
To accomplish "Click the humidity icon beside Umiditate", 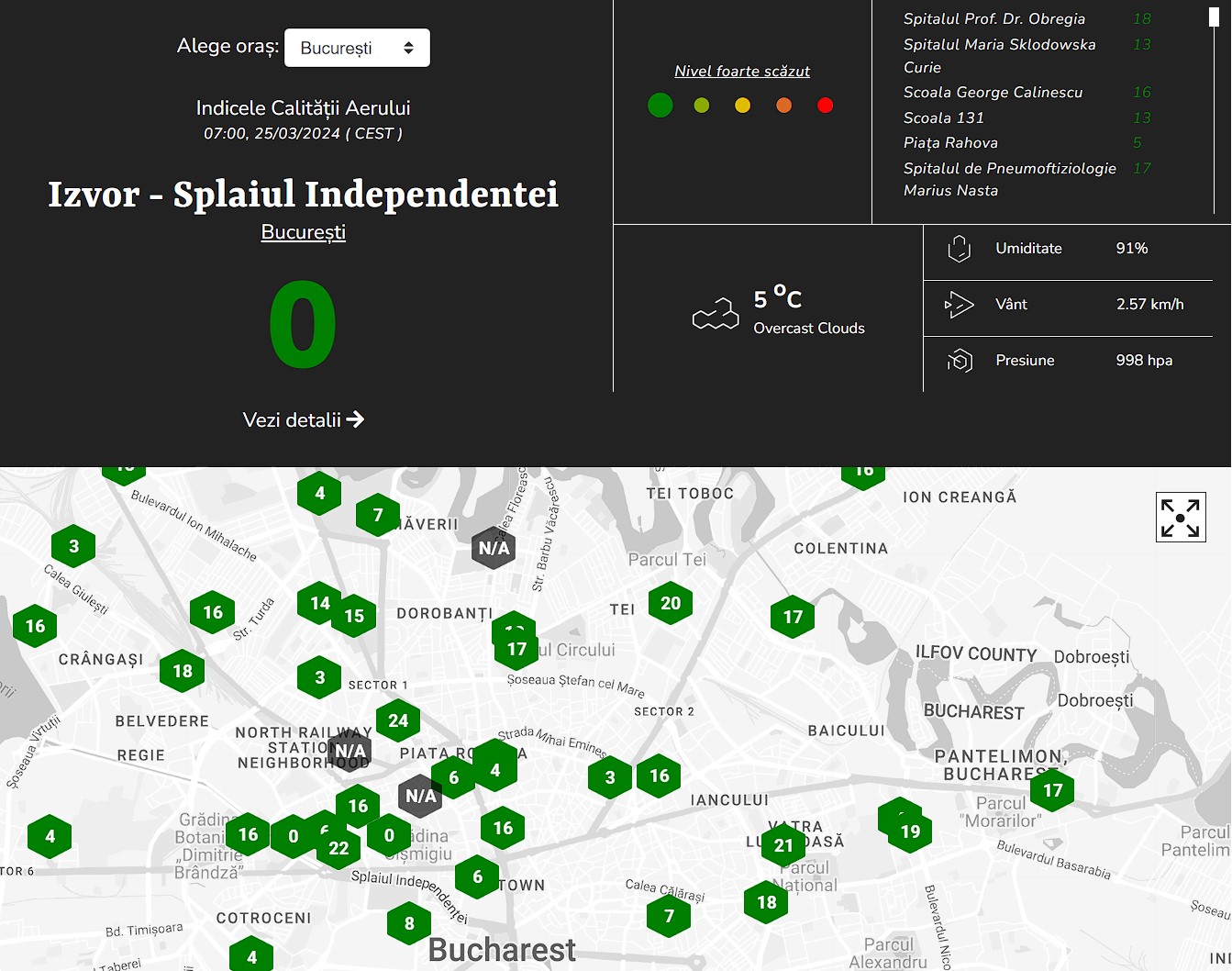I will coord(959,249).
